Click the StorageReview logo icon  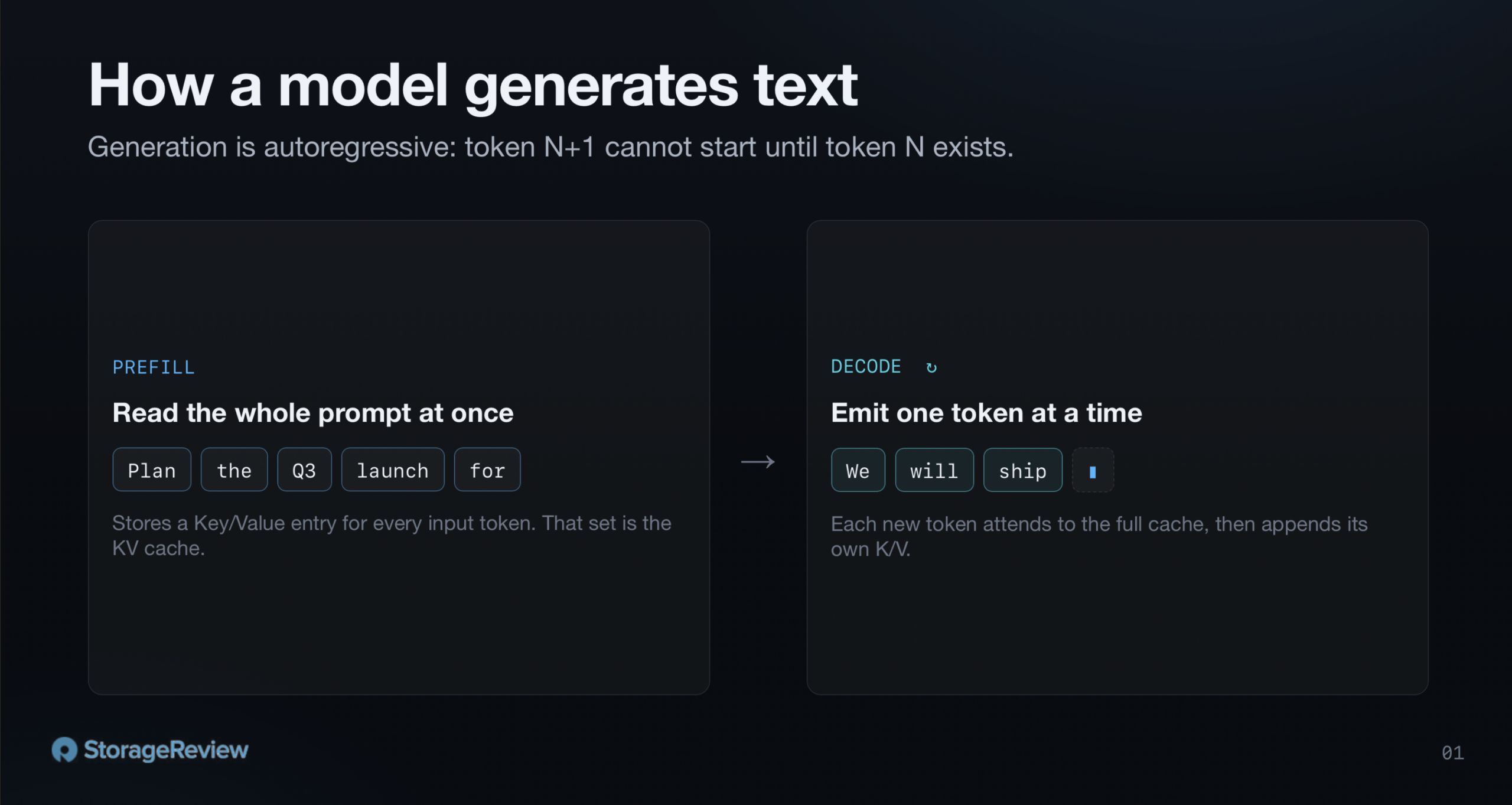tap(64, 749)
